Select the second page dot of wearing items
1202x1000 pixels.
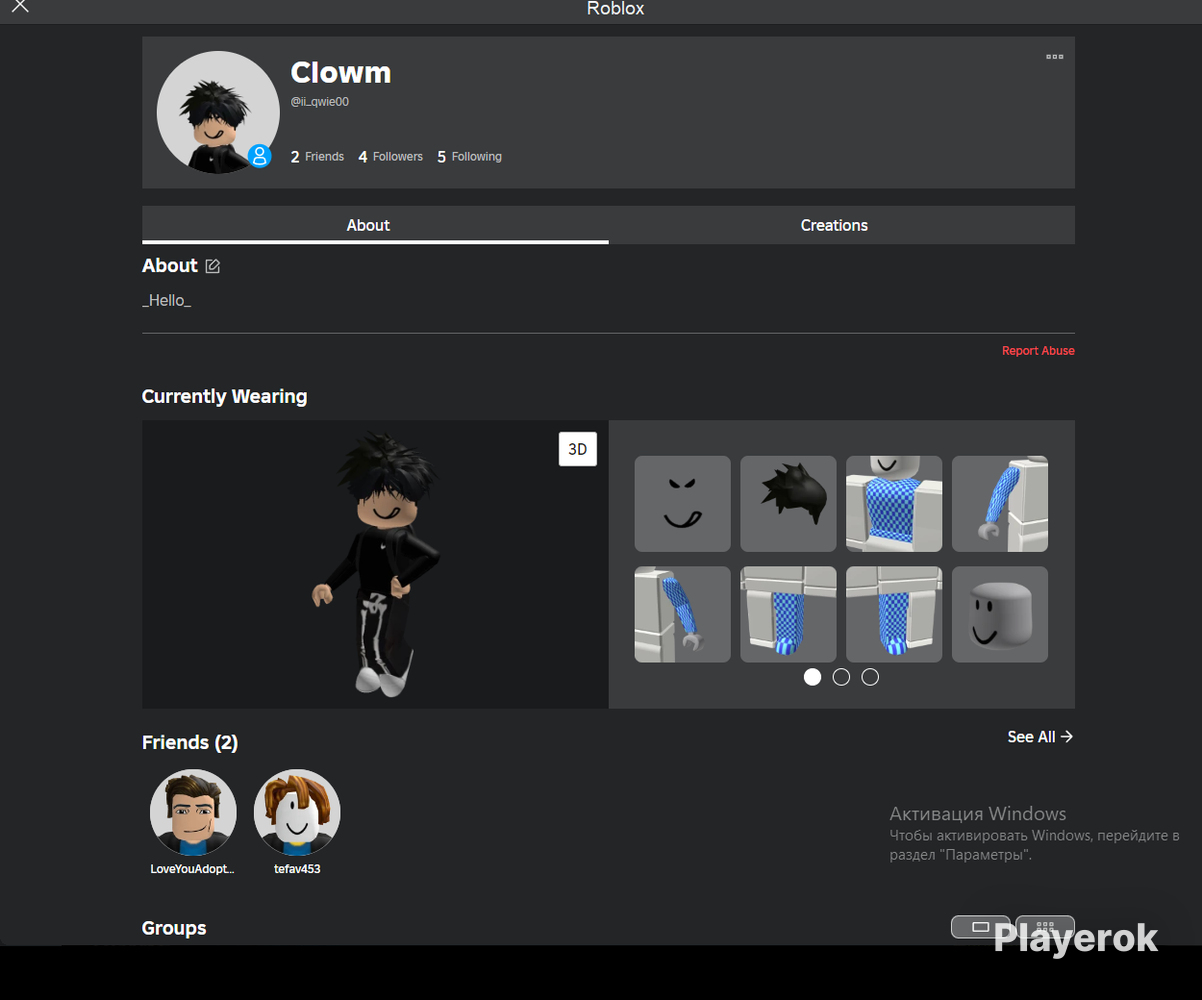click(841, 677)
